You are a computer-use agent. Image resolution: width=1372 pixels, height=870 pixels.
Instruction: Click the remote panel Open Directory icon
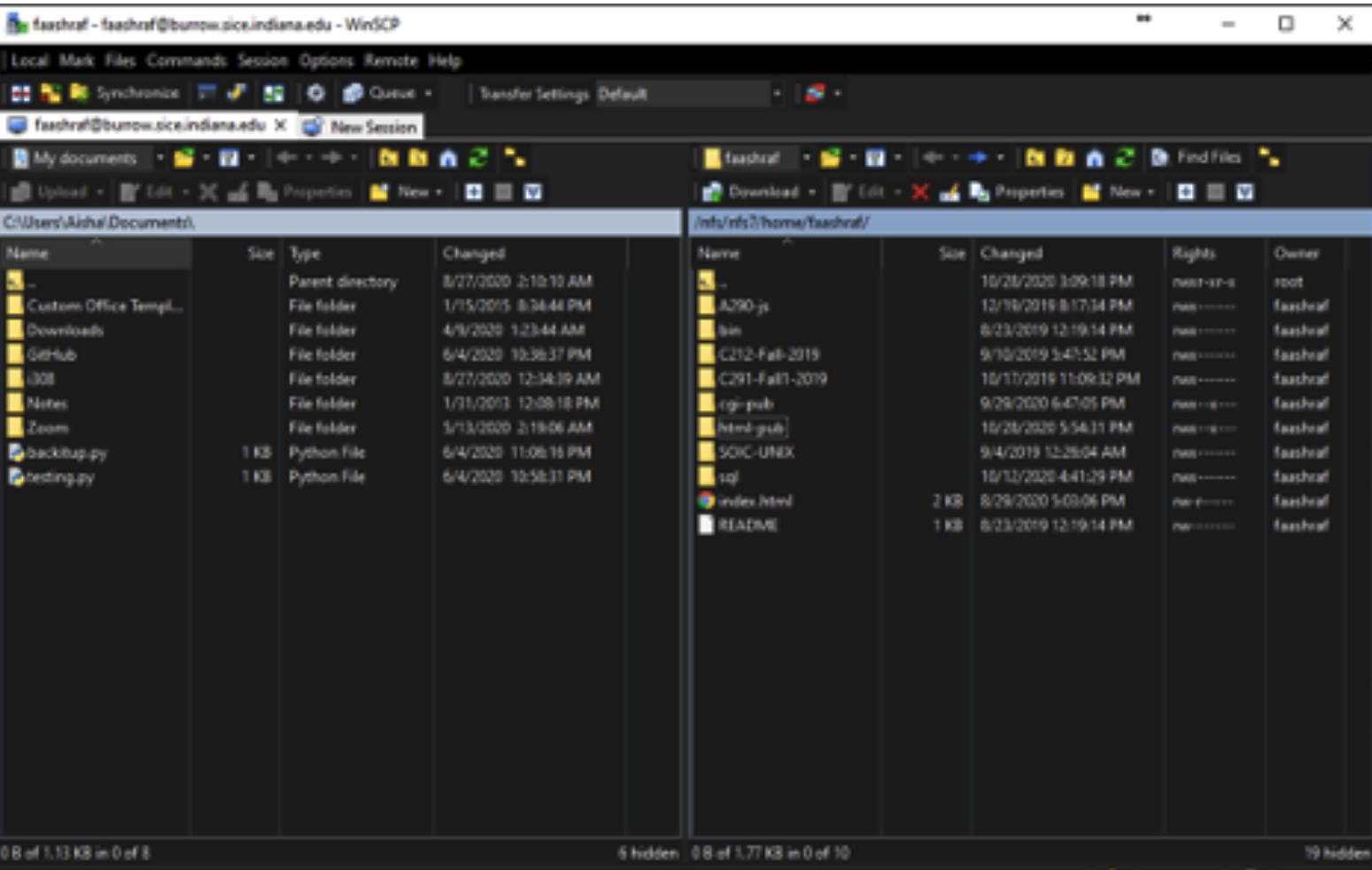pos(830,159)
